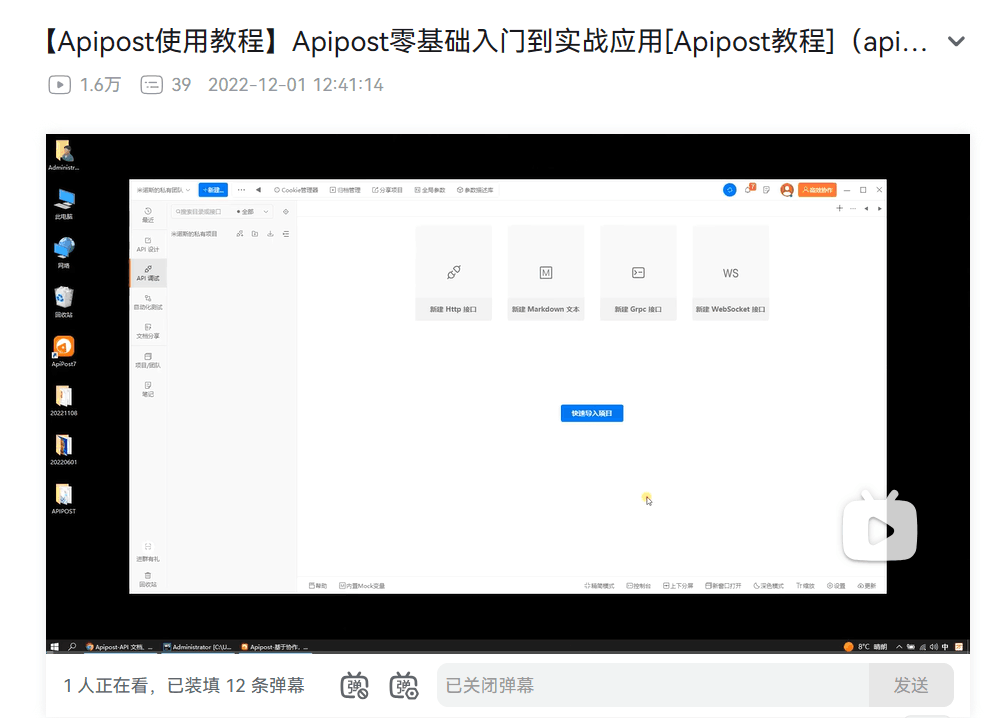This screenshot has height=718, width=1005.
Task: Toggle 深色模式 in Apipost footer
Action: tap(768, 585)
